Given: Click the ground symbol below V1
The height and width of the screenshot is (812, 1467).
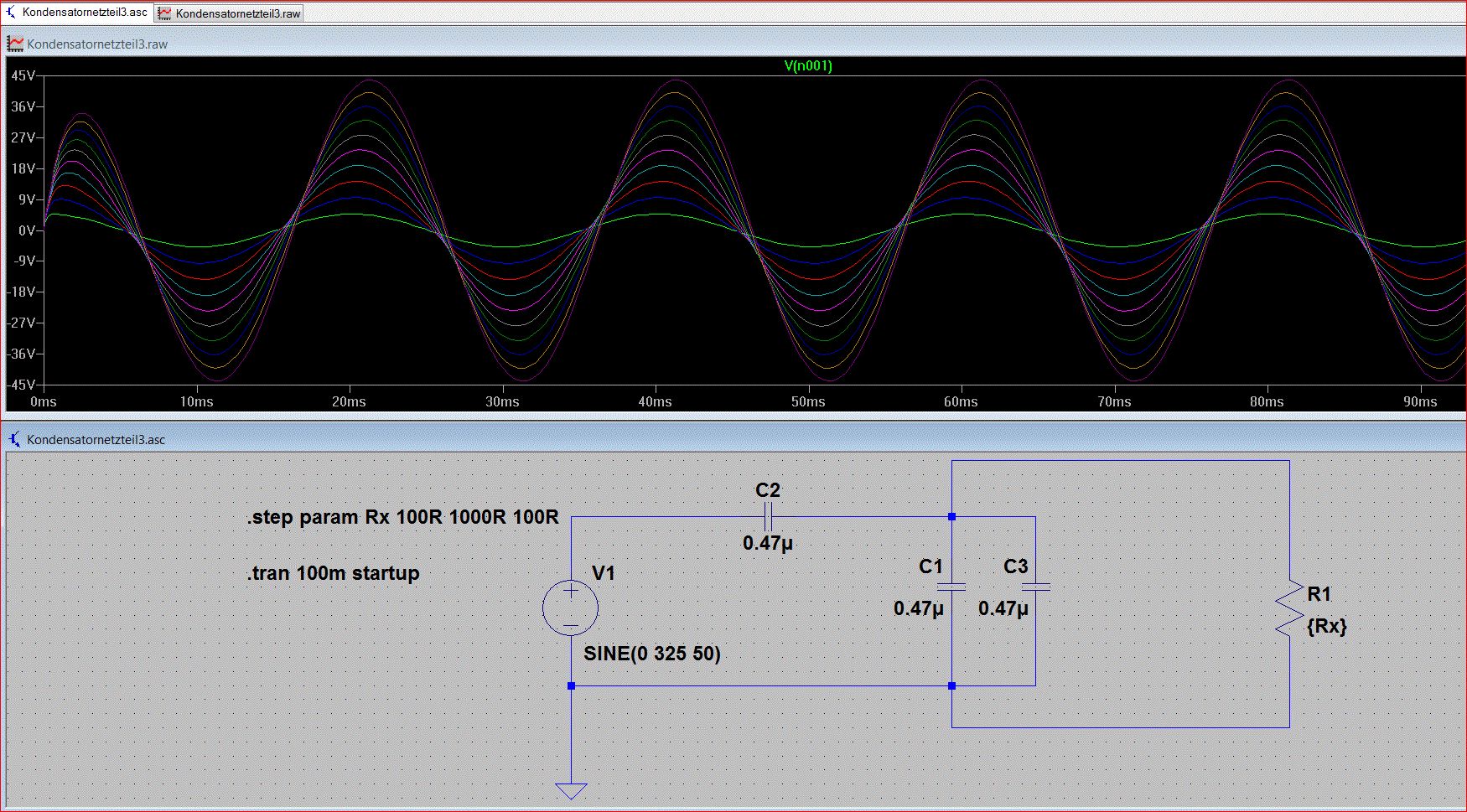Looking at the screenshot, I should coord(571,790).
